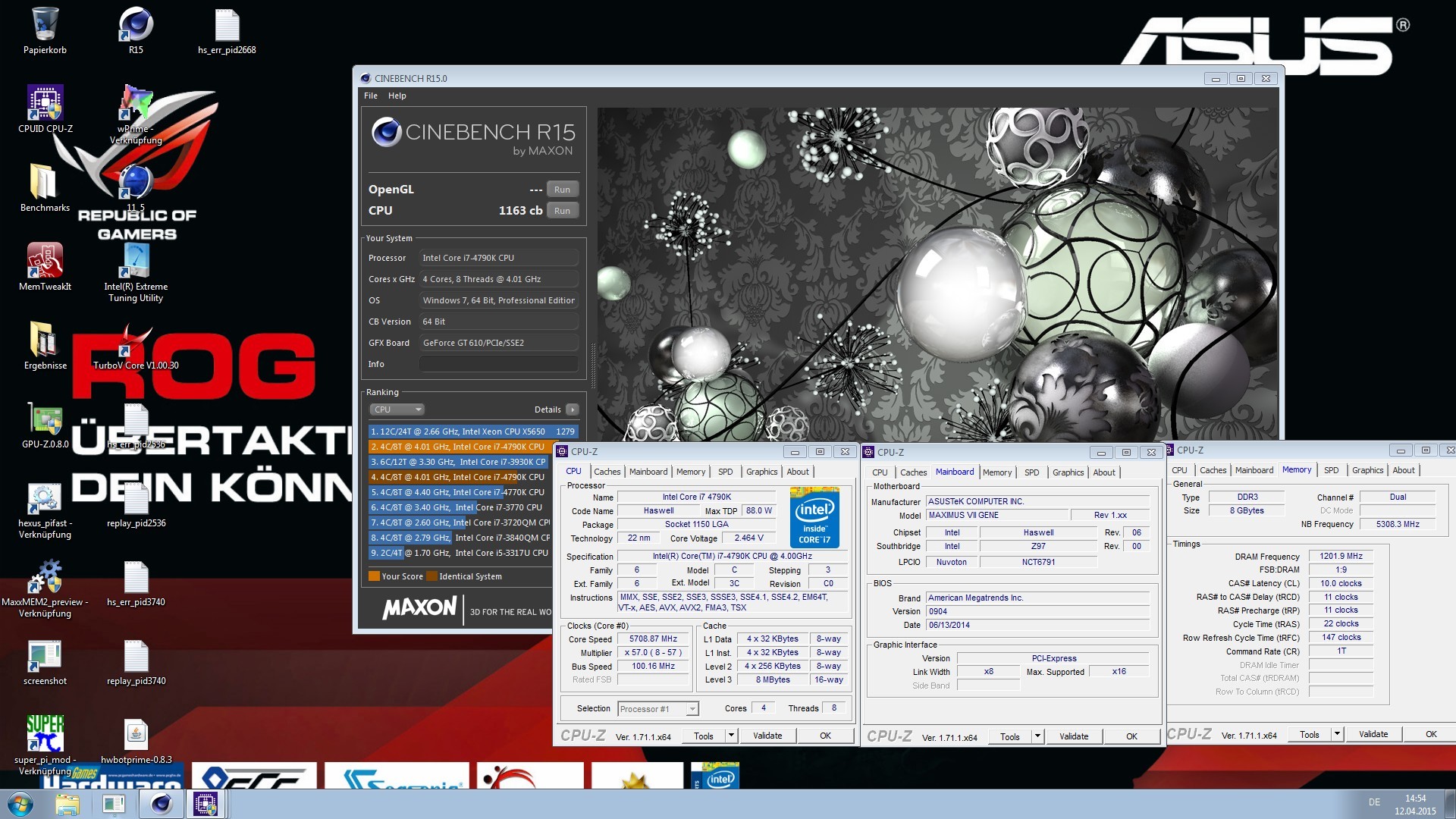The height and width of the screenshot is (819, 1456).
Task: Switch to Caches tab in first CPU-Z
Action: coord(607,472)
